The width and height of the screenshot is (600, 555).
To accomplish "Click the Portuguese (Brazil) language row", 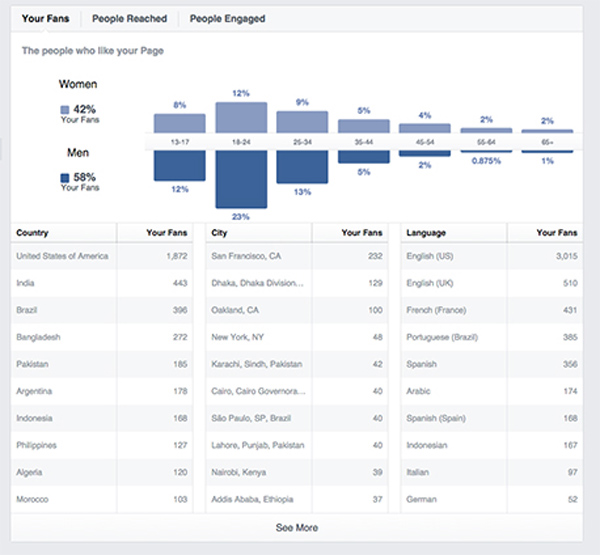I will [491, 337].
